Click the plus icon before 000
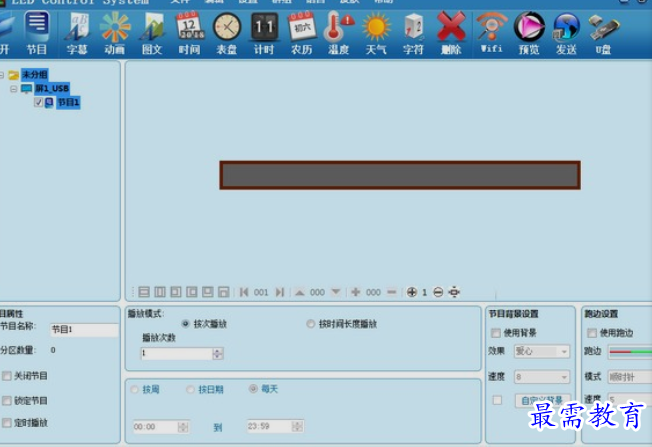 pyautogui.click(x=356, y=292)
